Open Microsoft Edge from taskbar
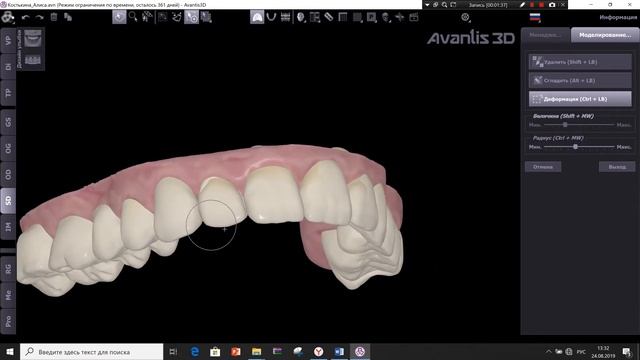Viewport: 640px width, 360px height. (x=195, y=352)
